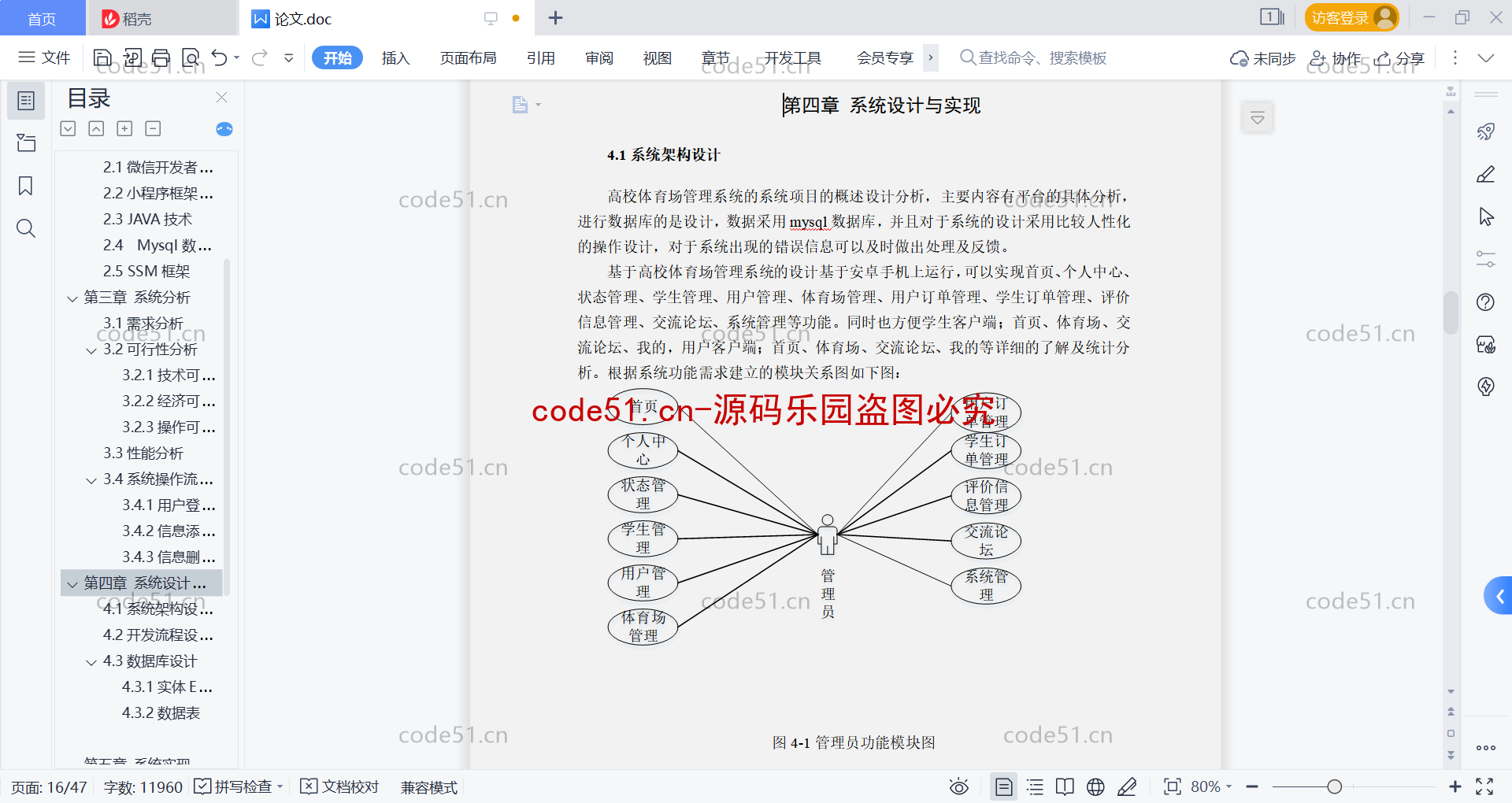Click the 分享 share button
This screenshot has height=803, width=1512.
tap(1399, 58)
